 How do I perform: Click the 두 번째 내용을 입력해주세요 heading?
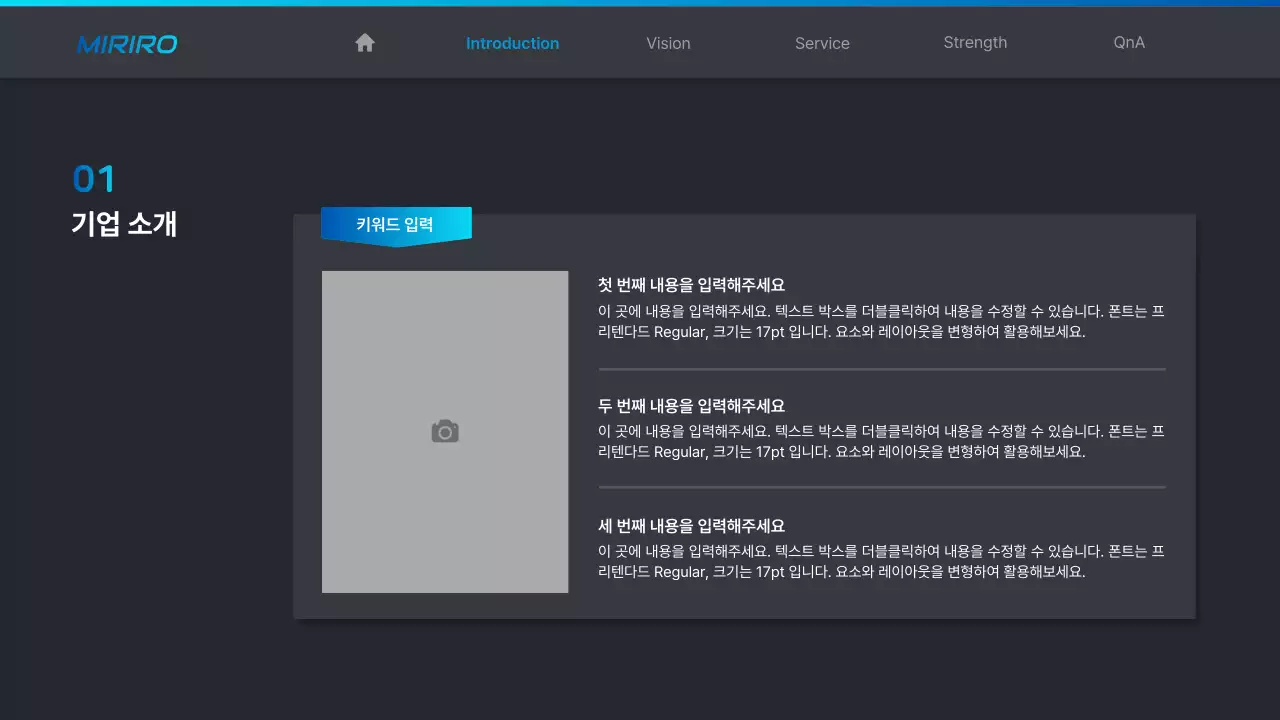691,405
